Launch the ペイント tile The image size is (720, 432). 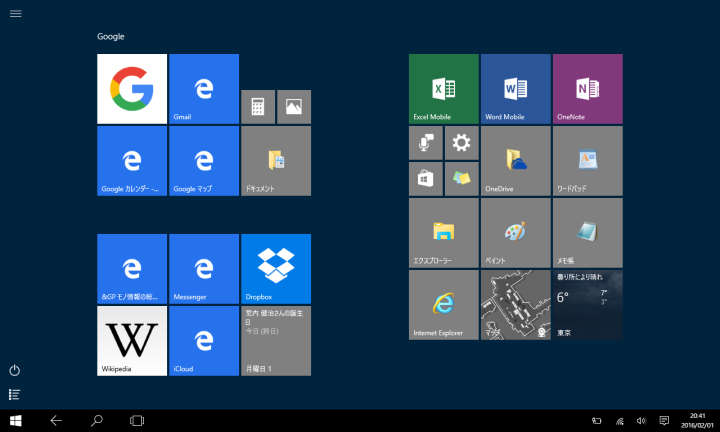click(x=516, y=233)
